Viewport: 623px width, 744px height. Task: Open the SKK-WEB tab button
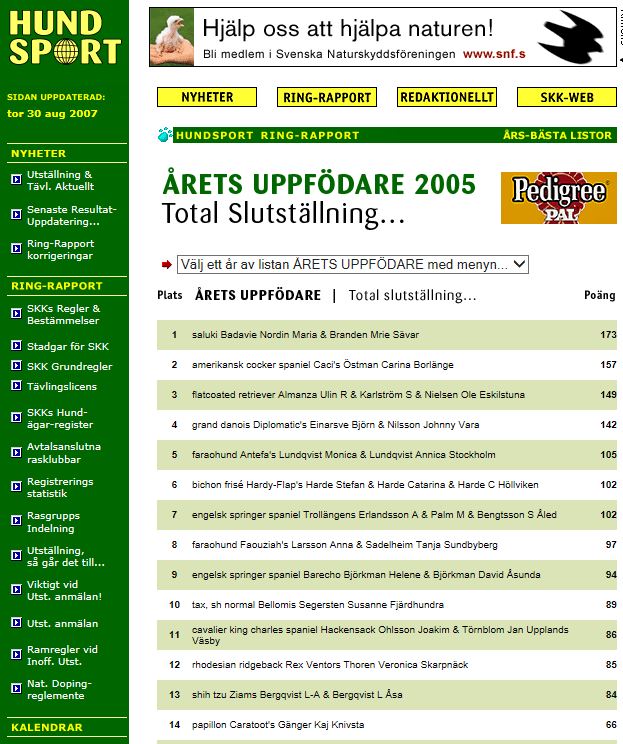pyautogui.click(x=567, y=97)
